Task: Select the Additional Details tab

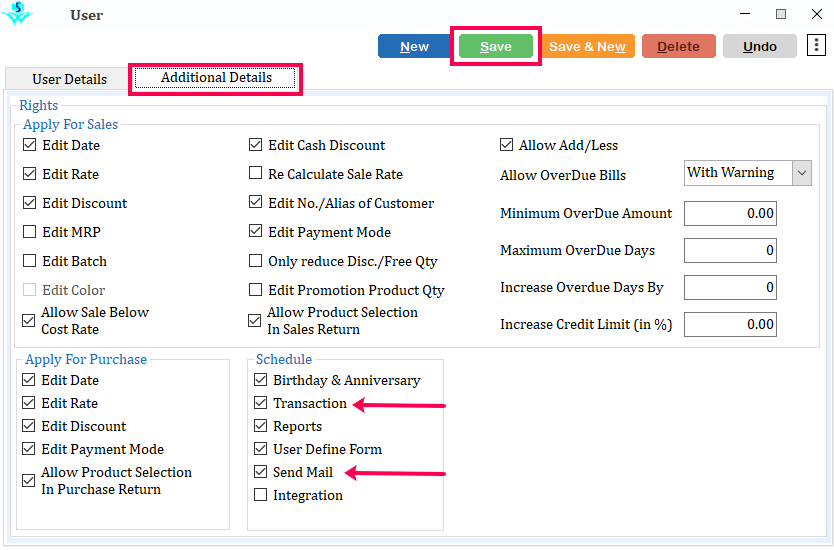Action: pos(215,78)
